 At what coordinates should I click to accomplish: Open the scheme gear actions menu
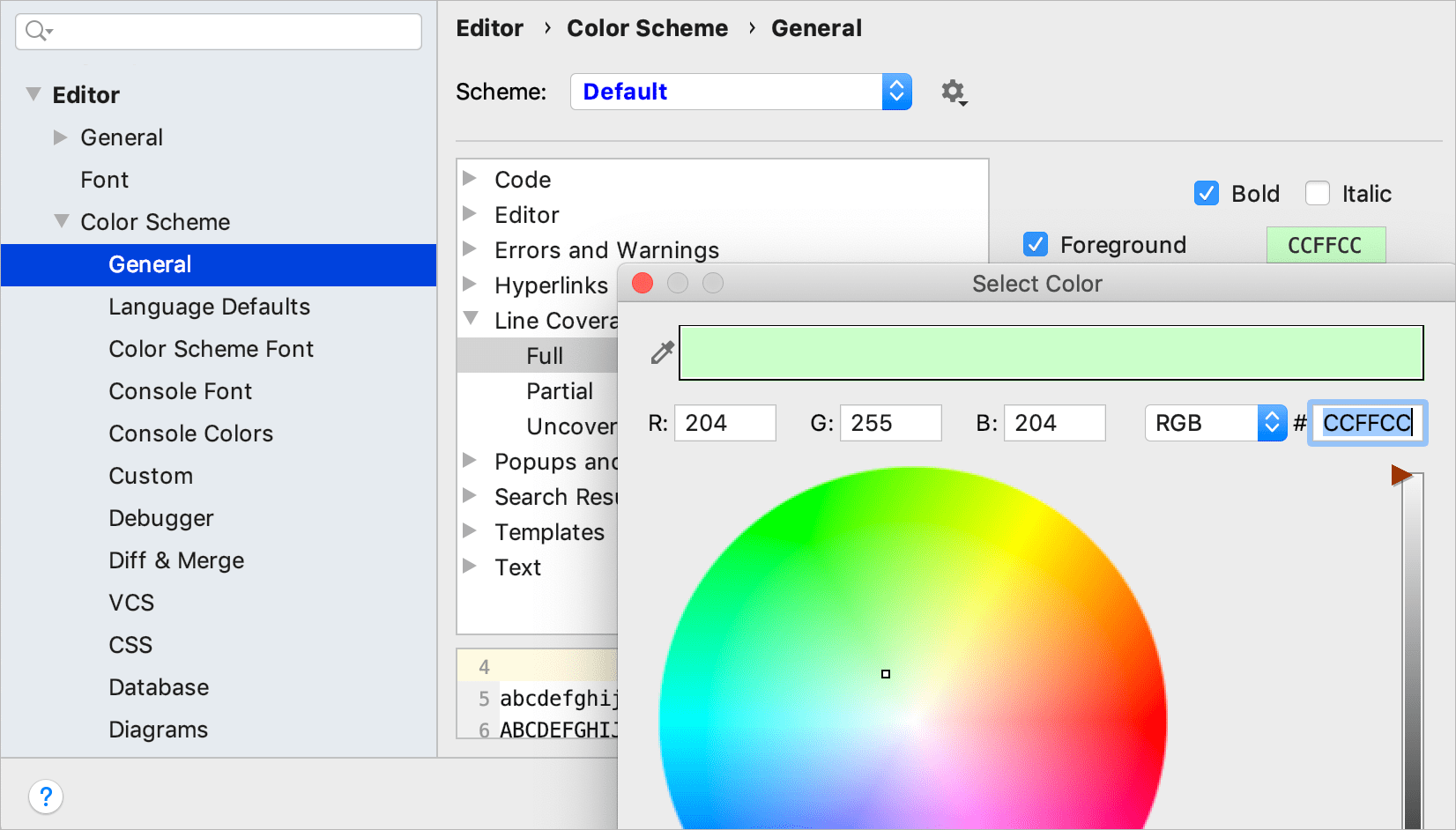[954, 92]
